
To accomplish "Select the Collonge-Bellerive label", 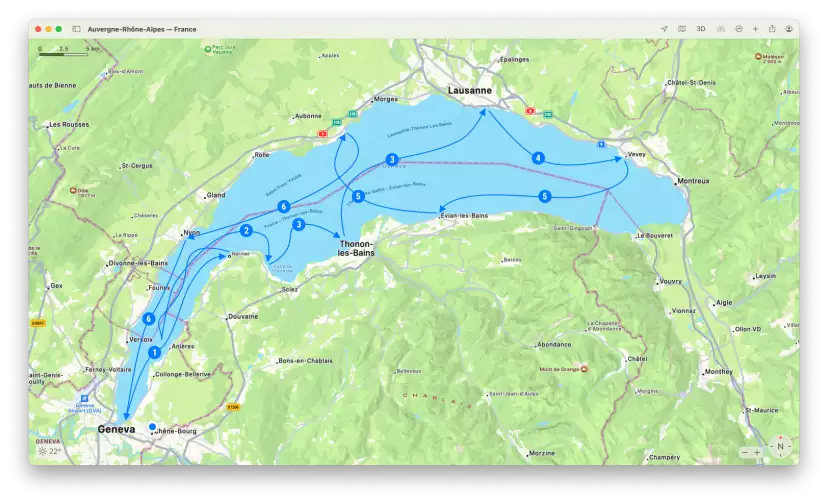I will pos(183,374).
